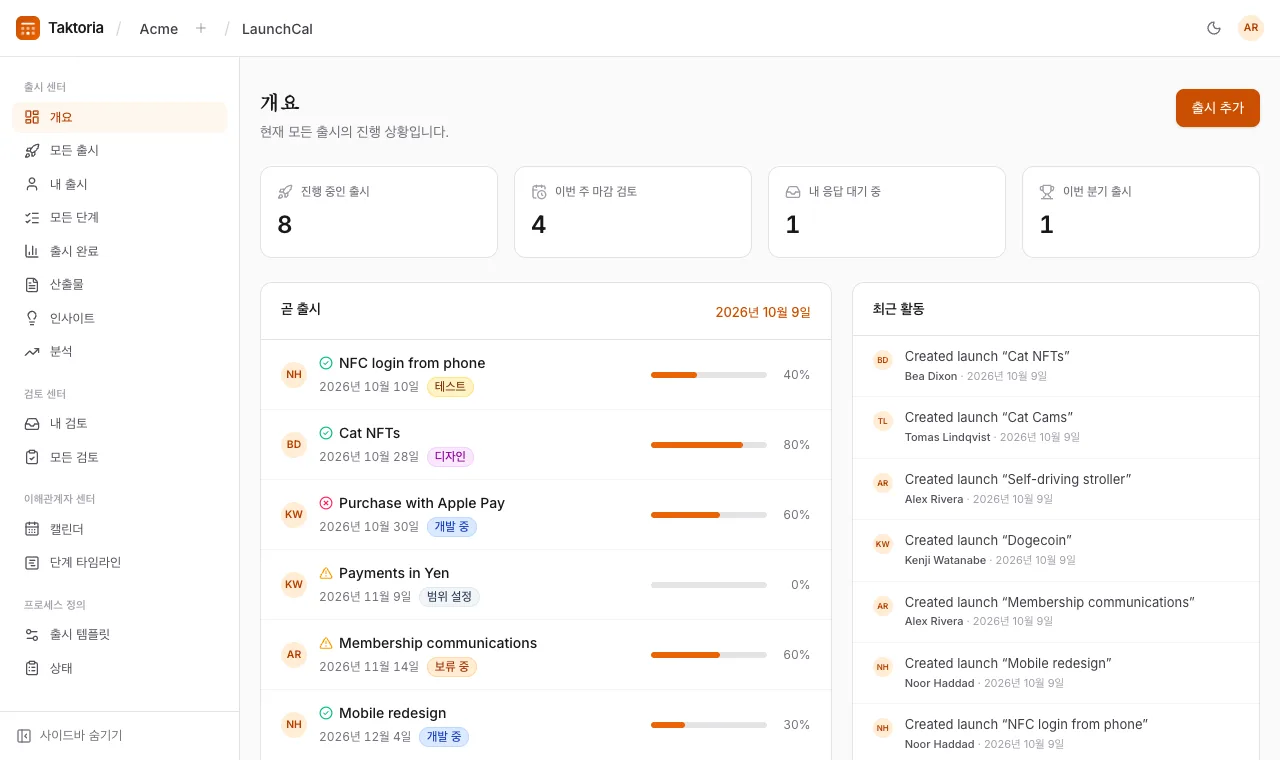Click warning icon for Membership communications
The width and height of the screenshot is (1280, 760).
click(x=326, y=643)
